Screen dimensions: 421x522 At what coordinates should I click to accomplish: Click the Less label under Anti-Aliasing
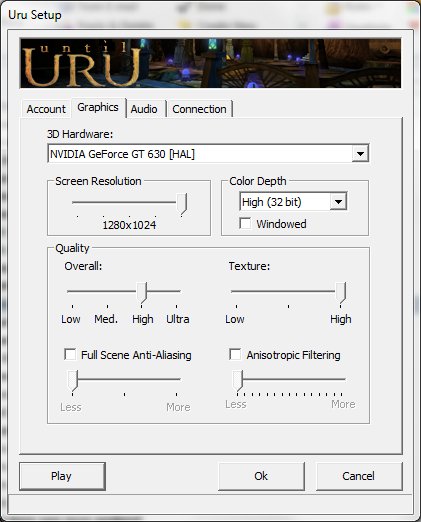71,407
